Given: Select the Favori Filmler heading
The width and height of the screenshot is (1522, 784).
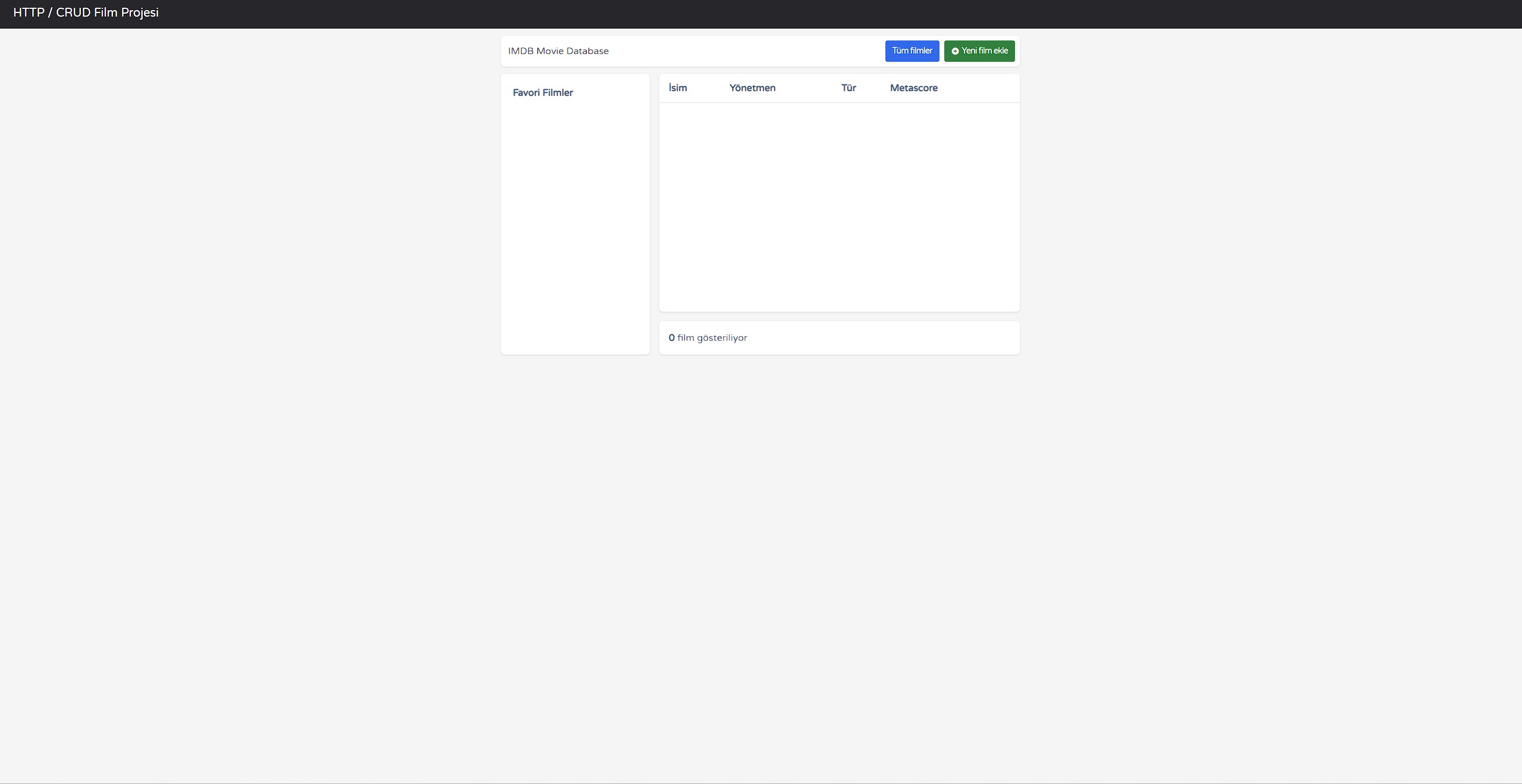Looking at the screenshot, I should point(543,93).
